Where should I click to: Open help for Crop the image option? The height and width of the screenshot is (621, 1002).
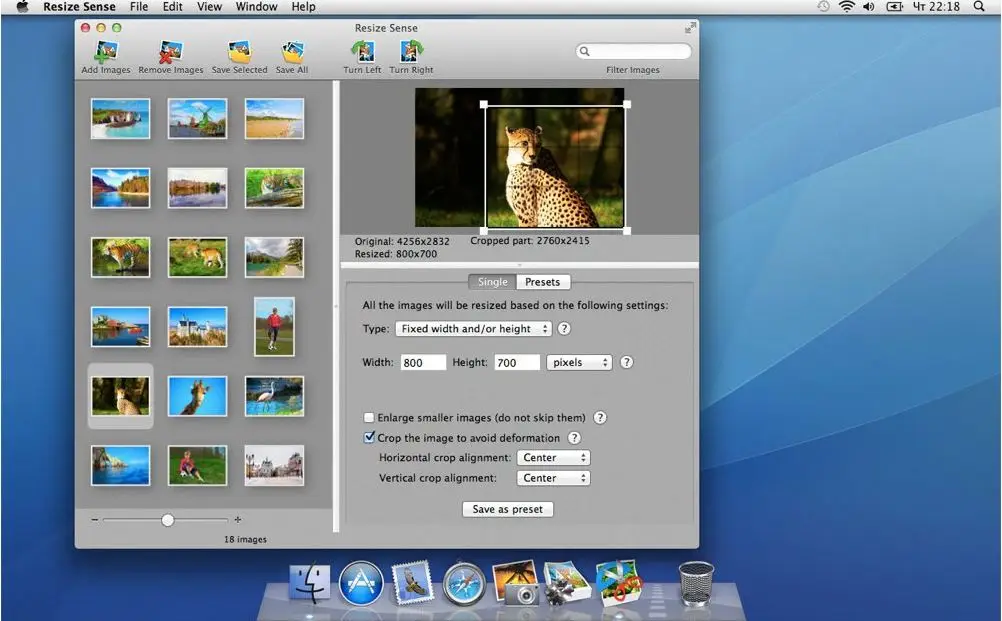pos(574,438)
